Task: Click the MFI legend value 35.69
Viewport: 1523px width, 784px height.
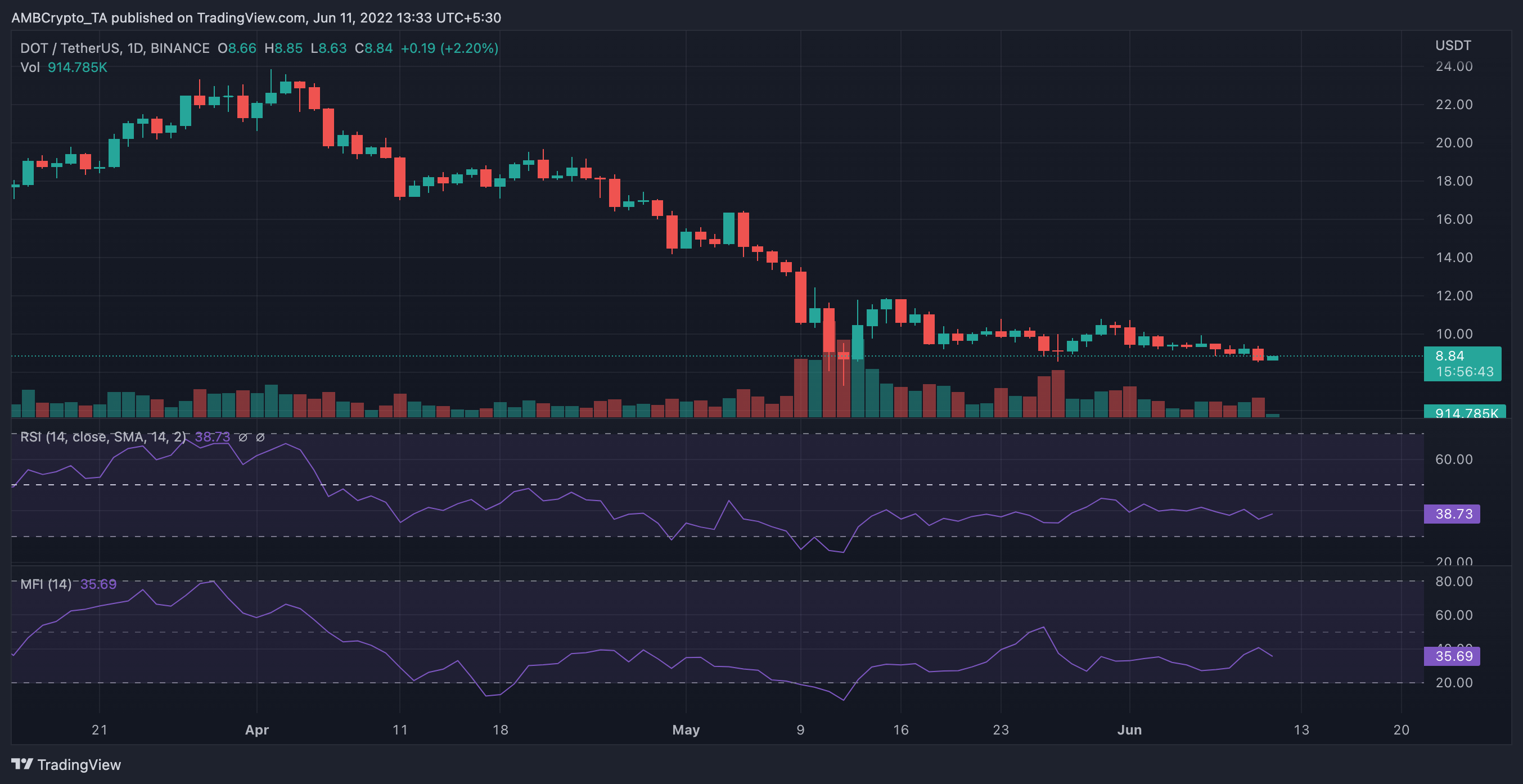Action: [98, 584]
